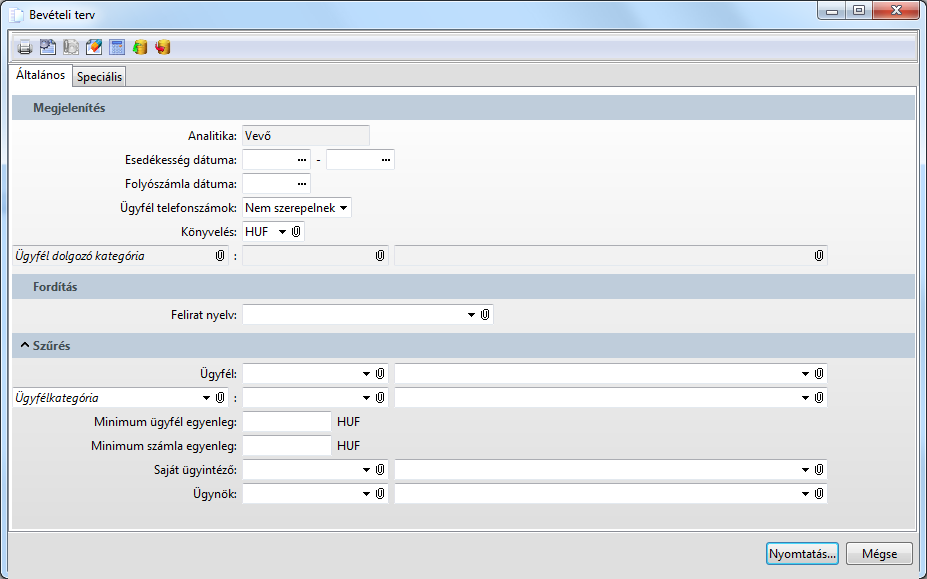Click paperclip inside the Ügyfél dolgozó kategória label box
The width and height of the screenshot is (927, 579).
point(220,255)
